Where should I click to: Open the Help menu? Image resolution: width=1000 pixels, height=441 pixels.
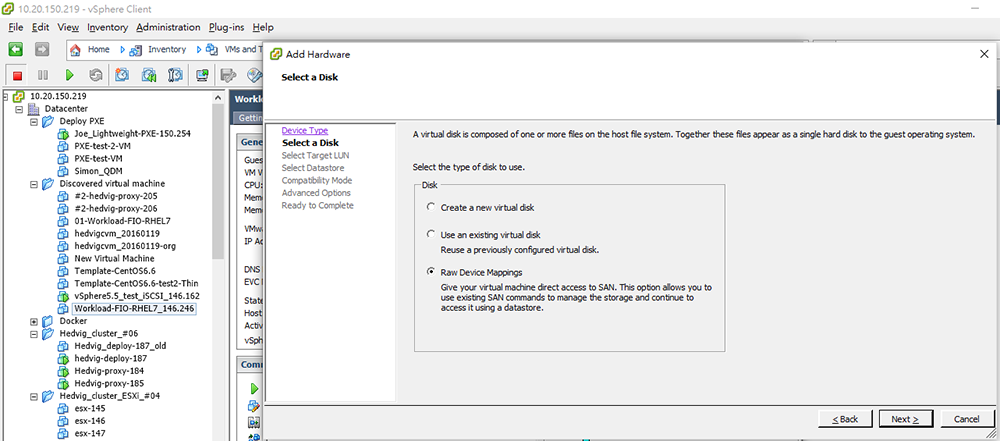coord(263,27)
